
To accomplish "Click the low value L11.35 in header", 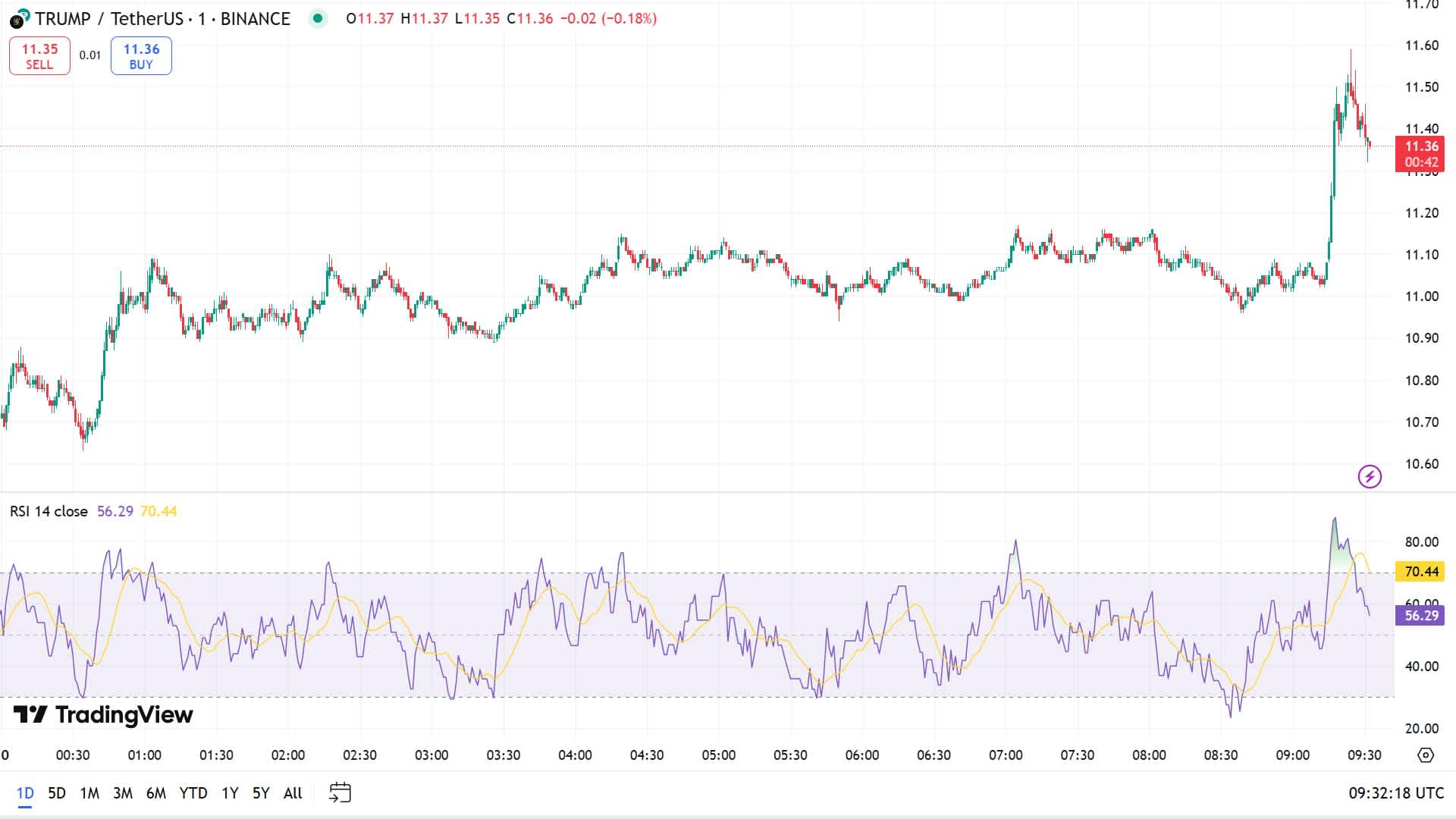I will tap(478, 18).
